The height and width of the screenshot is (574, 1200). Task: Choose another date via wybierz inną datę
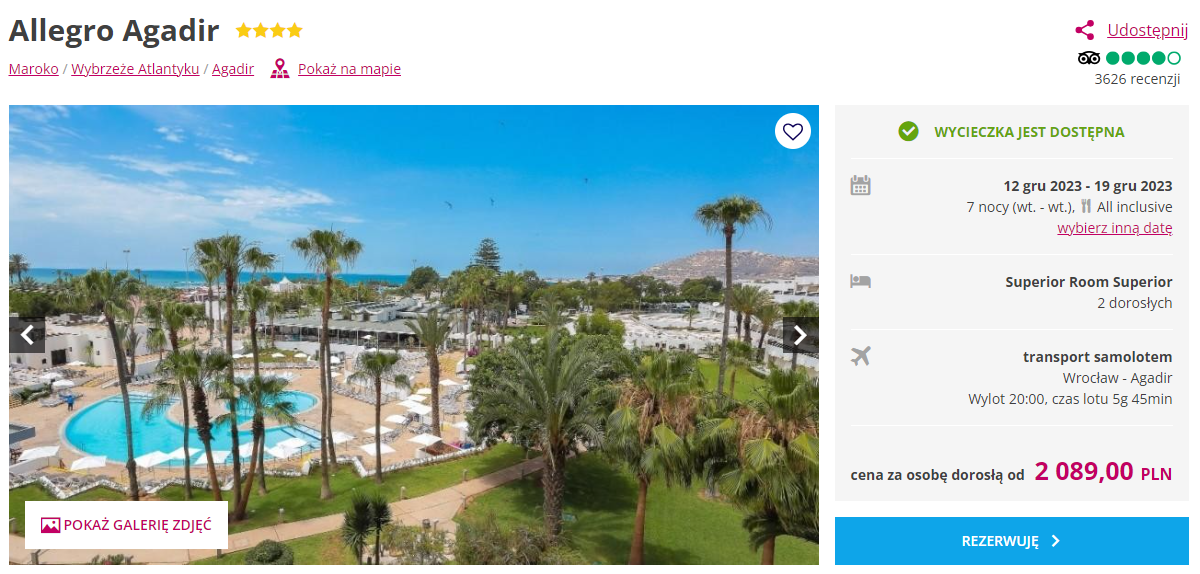1115,228
